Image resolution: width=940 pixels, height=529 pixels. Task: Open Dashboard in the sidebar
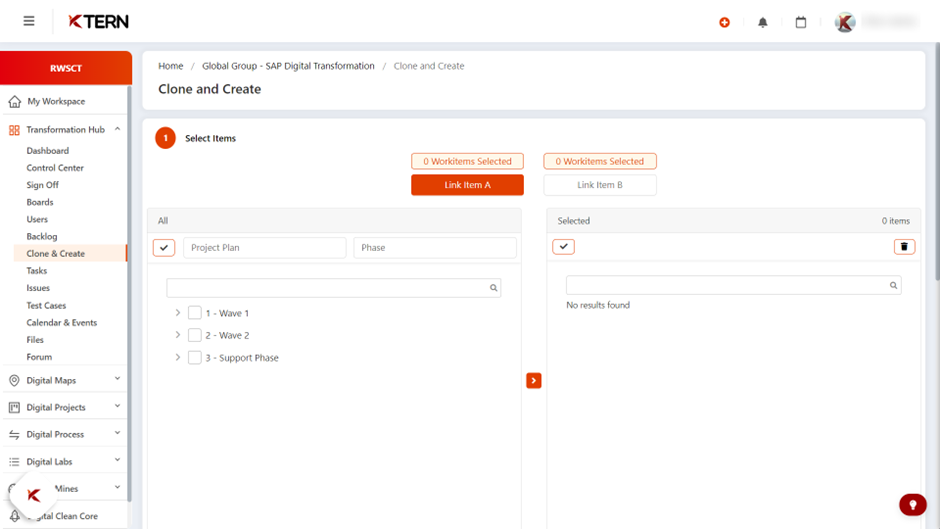[x=47, y=151]
